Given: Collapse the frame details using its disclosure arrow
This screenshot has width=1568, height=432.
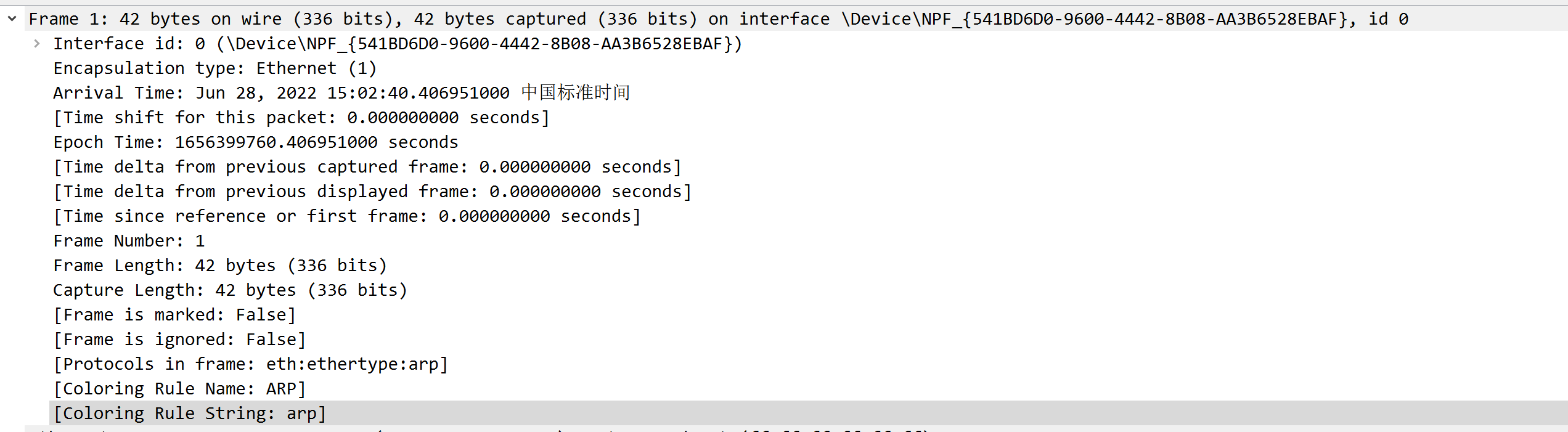Looking at the screenshot, I should coord(12,18).
